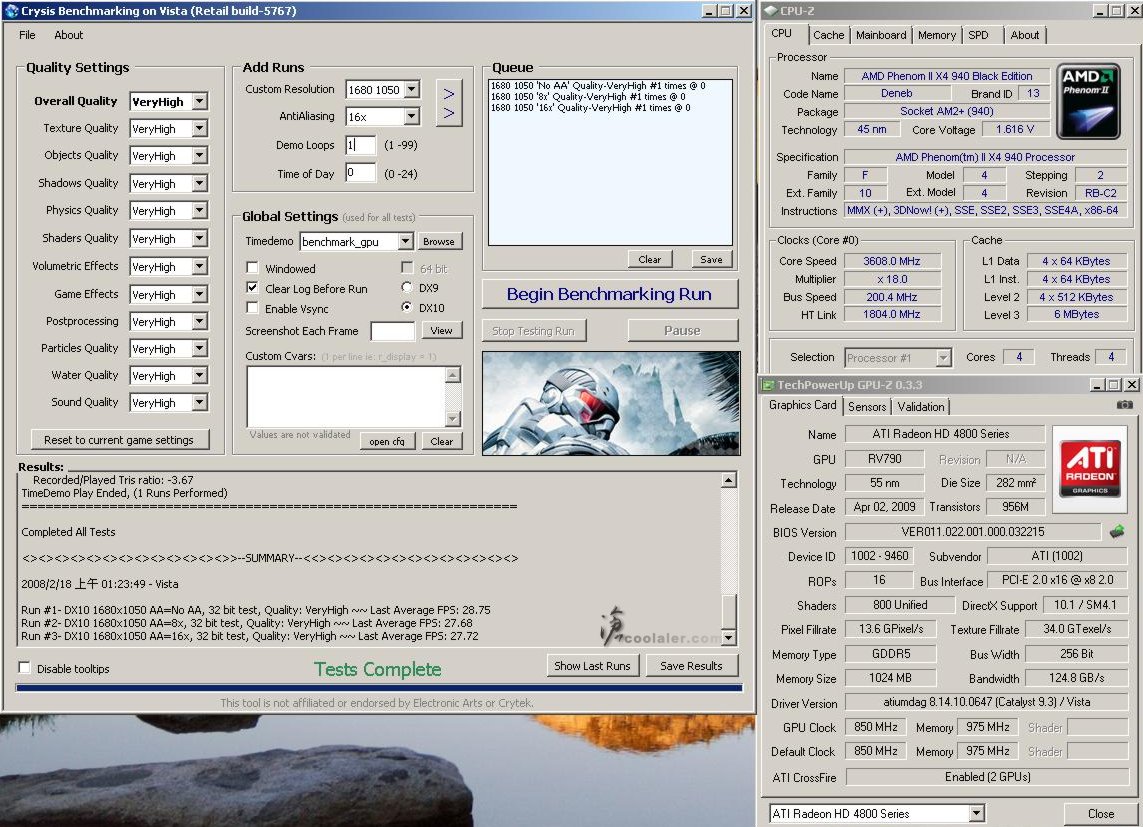The image size is (1143, 827).
Task: Open the SPD tab in CPU-Z
Action: coord(978,35)
